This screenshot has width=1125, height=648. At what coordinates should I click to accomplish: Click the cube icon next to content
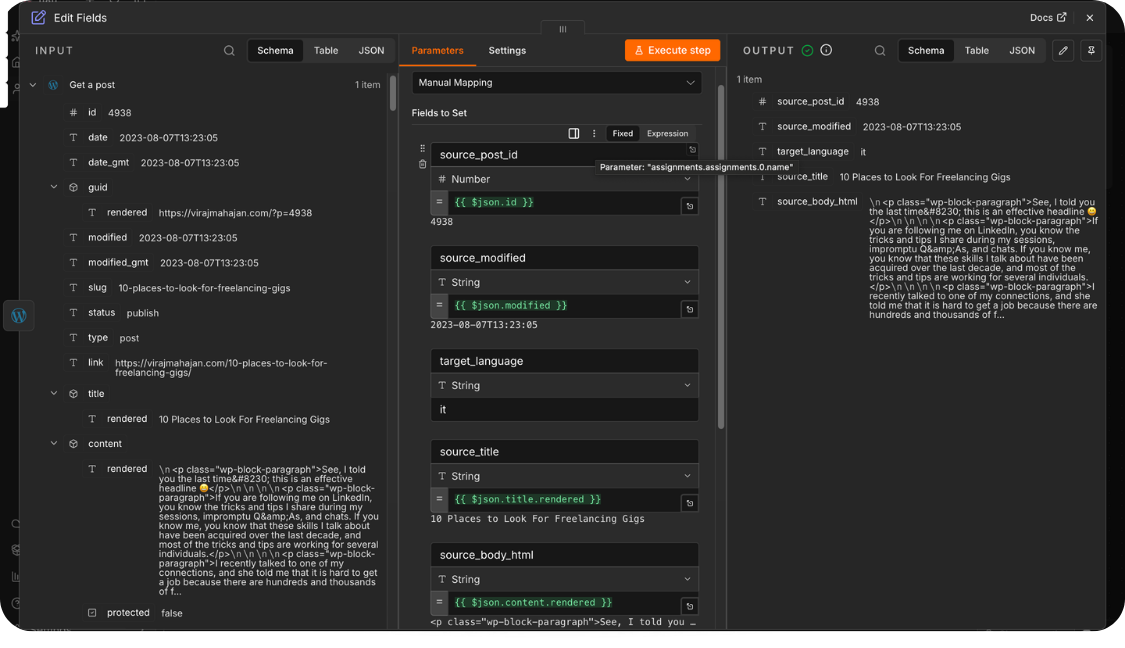[73, 444]
